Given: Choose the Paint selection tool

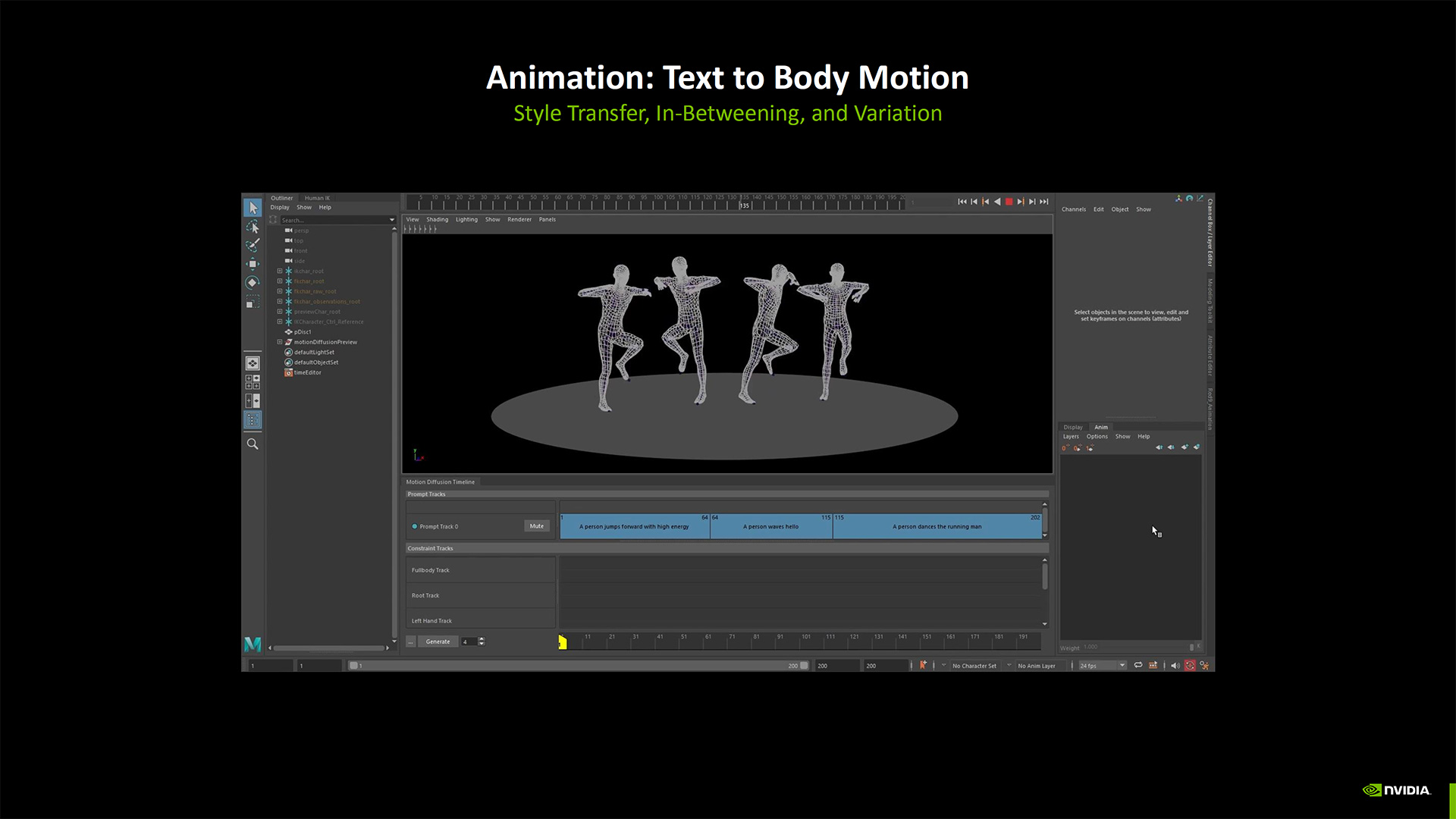Looking at the screenshot, I should point(253,246).
